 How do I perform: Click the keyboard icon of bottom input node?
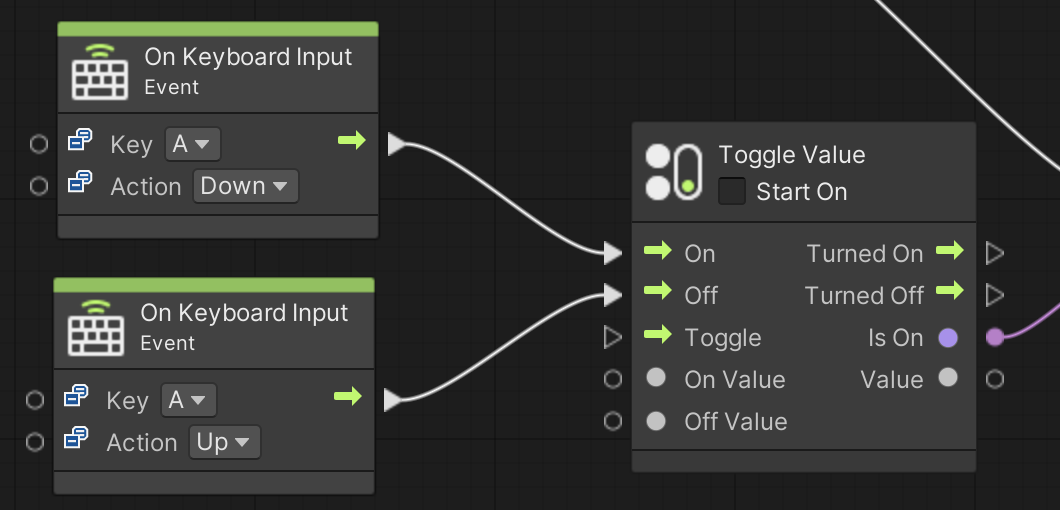pos(96,327)
